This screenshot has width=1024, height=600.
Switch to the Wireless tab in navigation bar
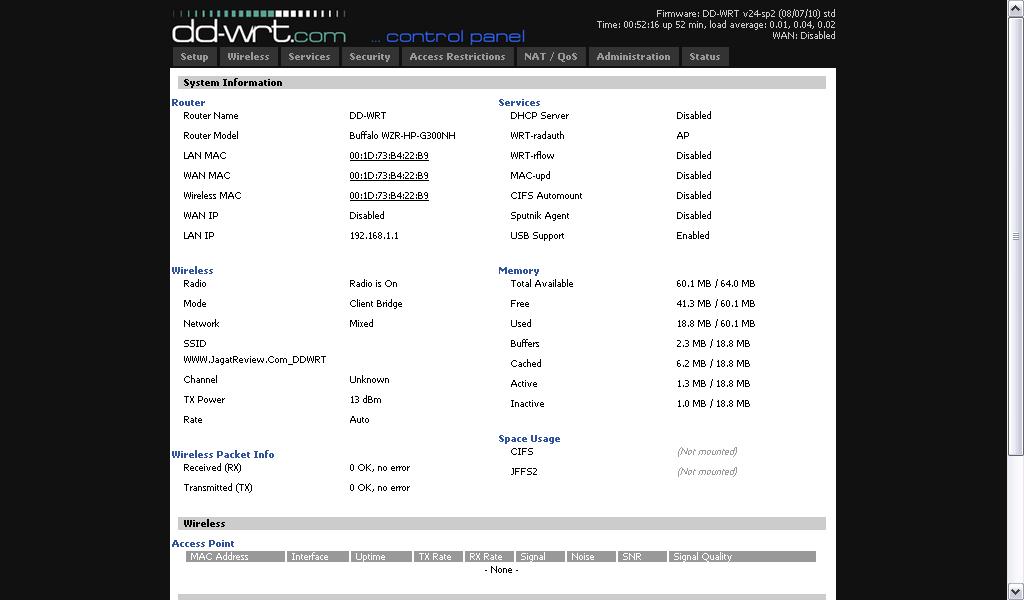(248, 57)
